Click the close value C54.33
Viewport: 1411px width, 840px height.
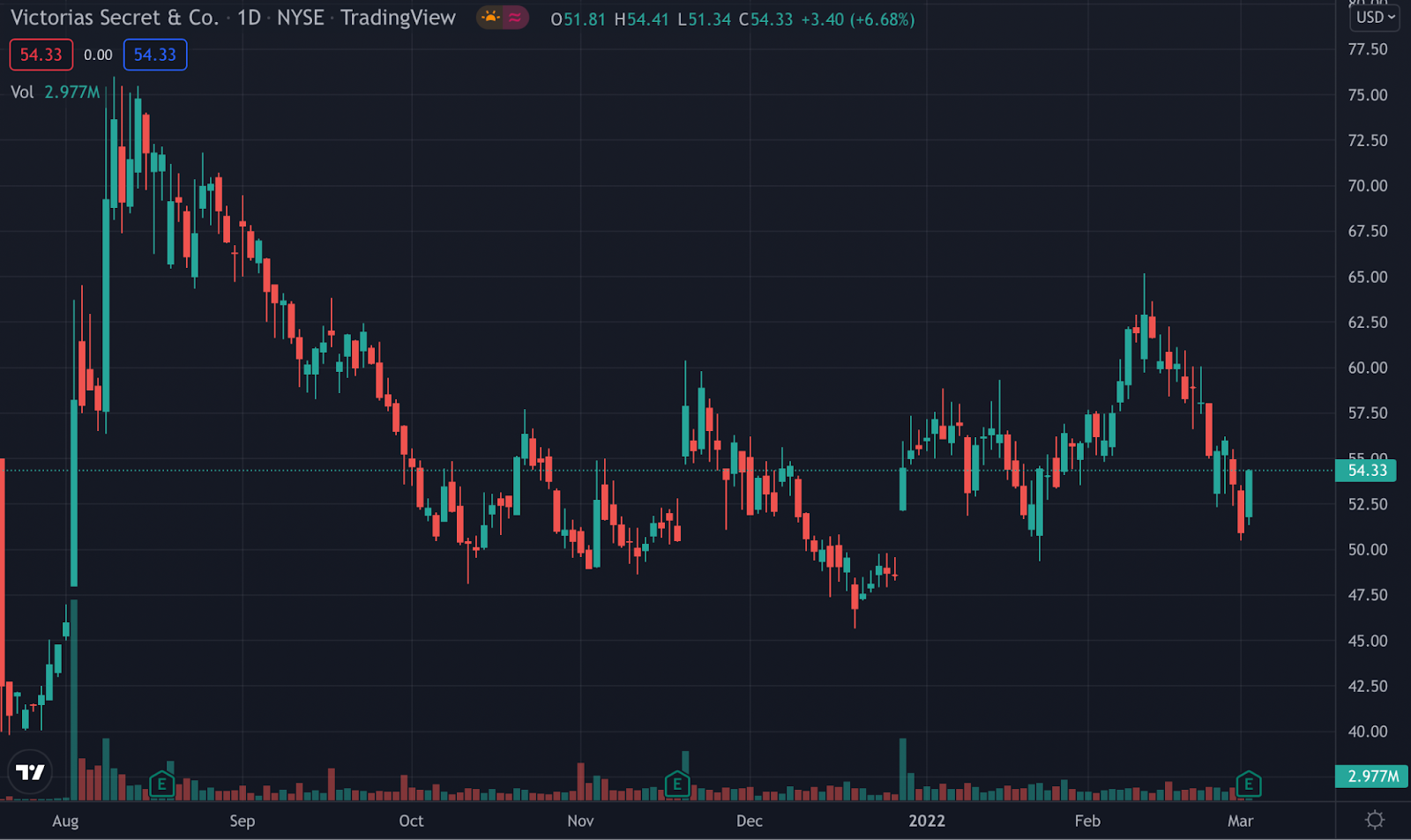765,19
